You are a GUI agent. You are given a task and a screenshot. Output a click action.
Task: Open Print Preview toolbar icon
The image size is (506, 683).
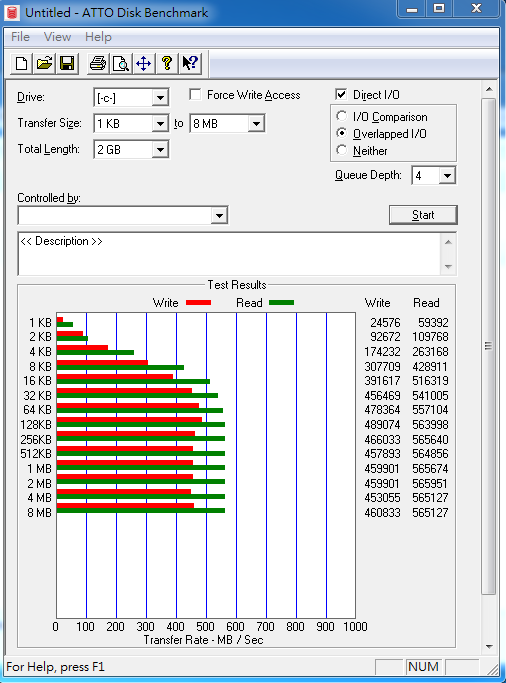121,64
